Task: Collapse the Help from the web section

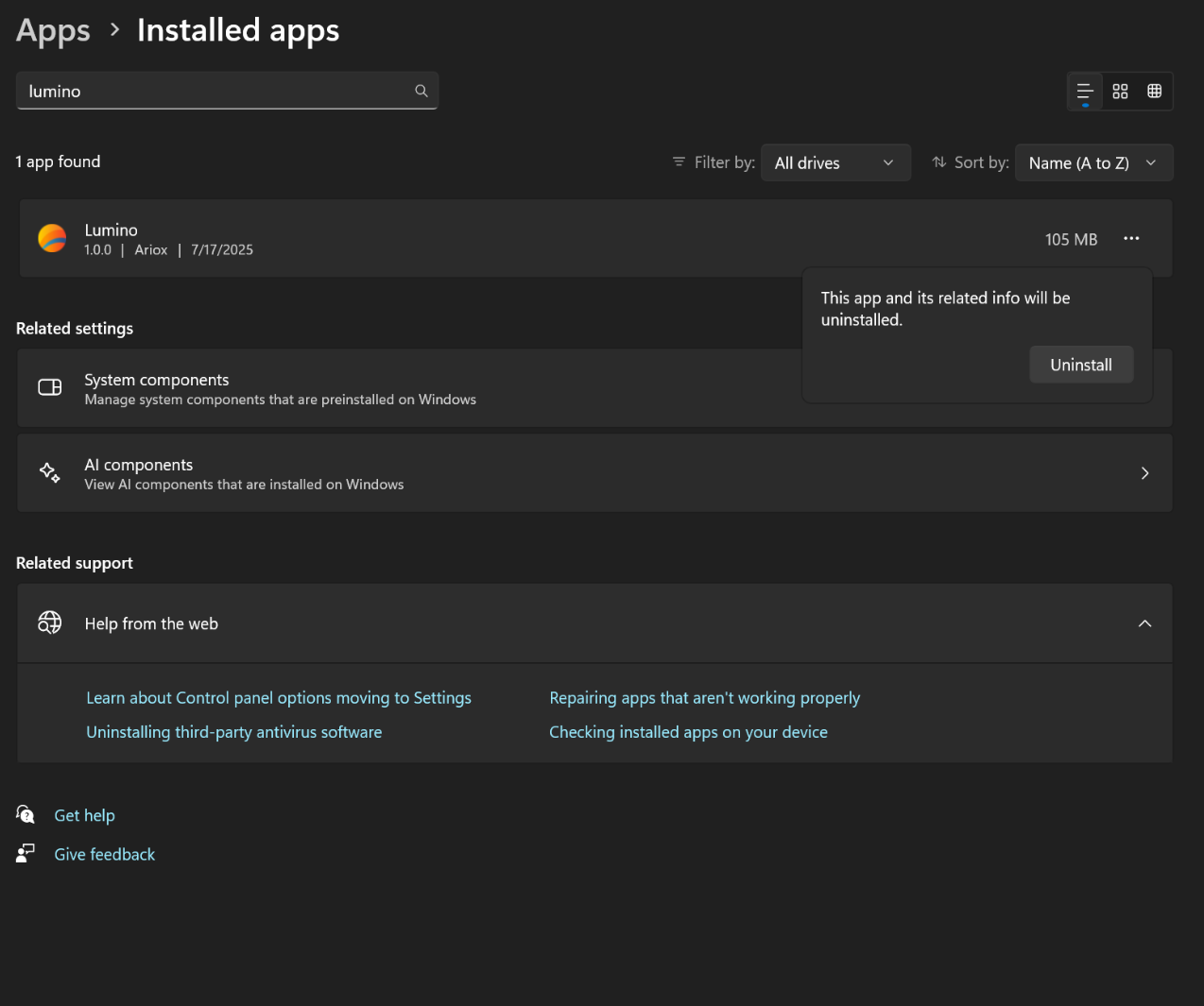Action: pos(1144,623)
